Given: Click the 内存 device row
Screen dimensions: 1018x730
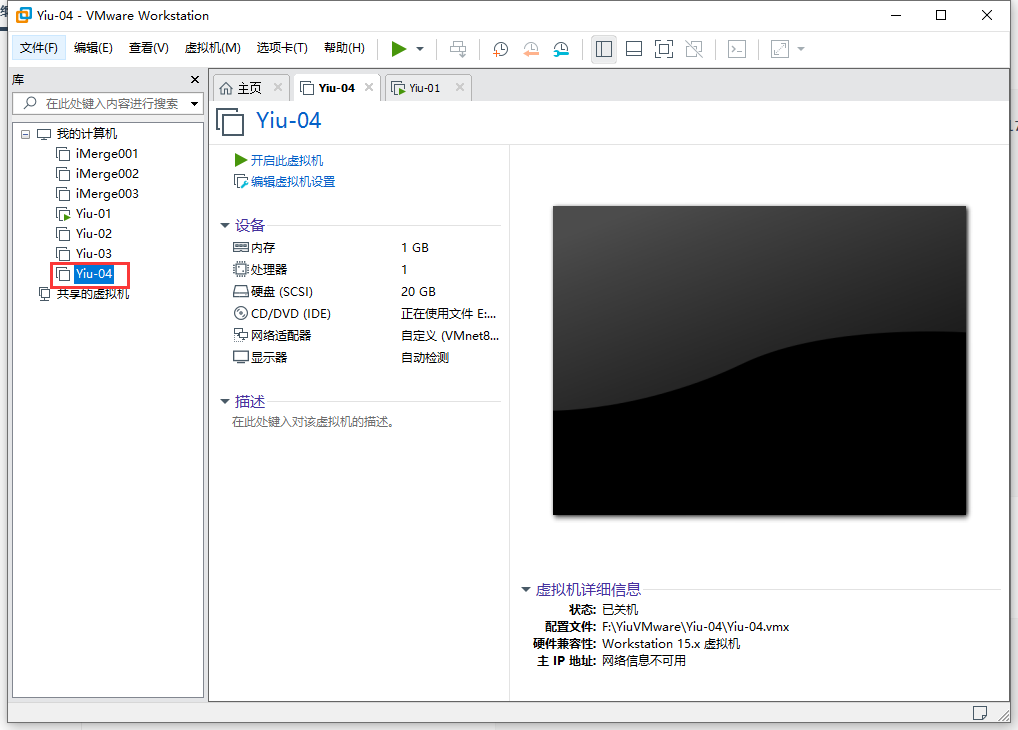Looking at the screenshot, I should (x=366, y=247).
